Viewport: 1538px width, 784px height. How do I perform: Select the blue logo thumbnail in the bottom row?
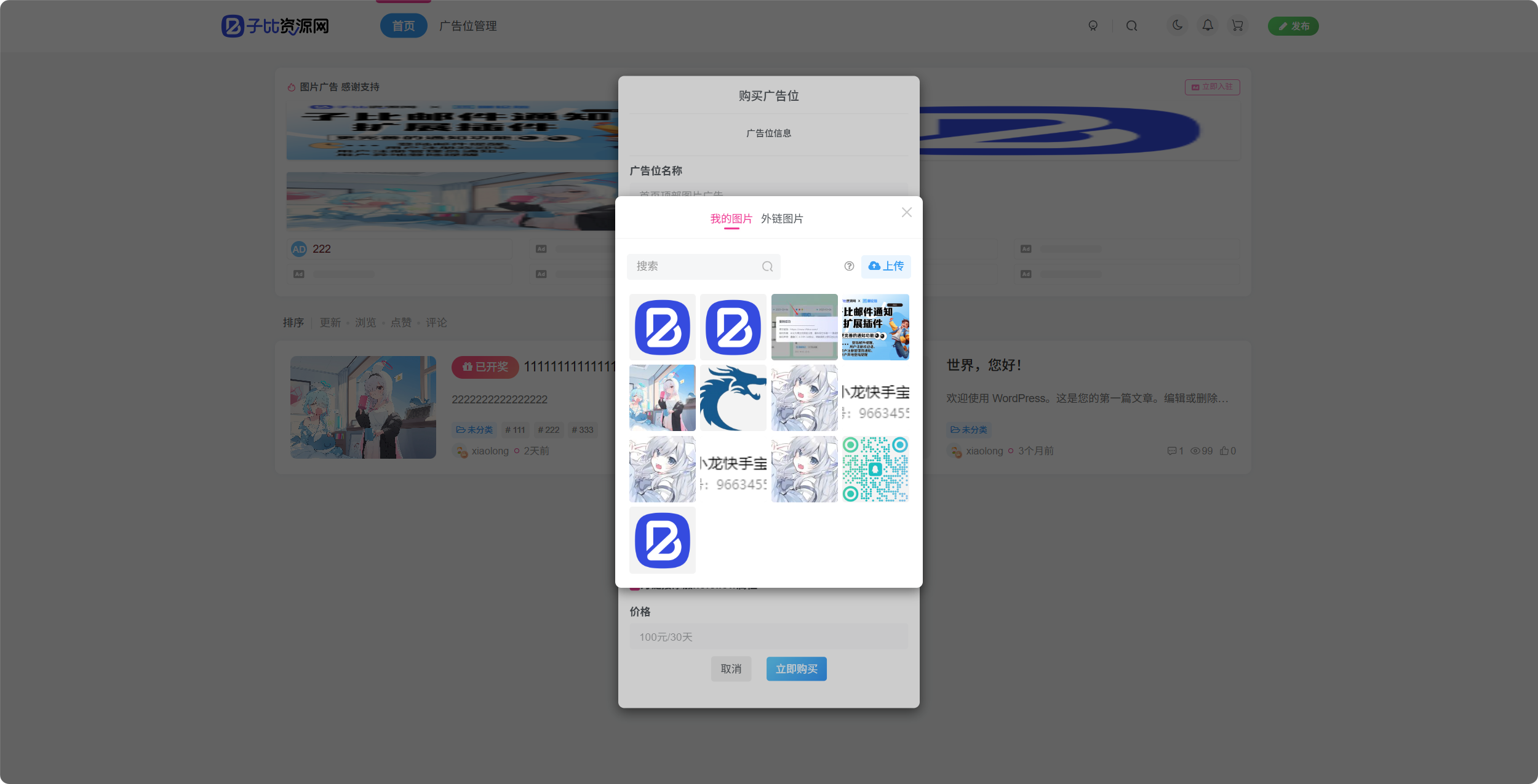[x=662, y=540]
